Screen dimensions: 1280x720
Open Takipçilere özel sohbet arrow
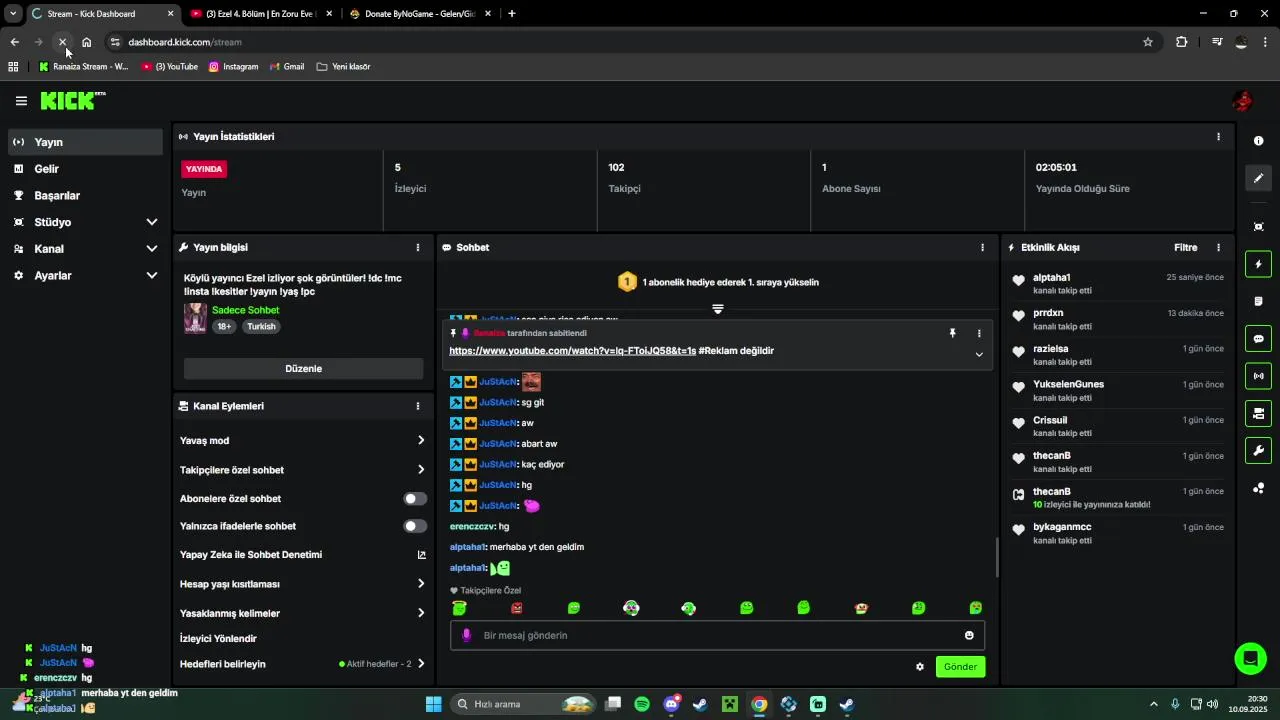pos(421,470)
